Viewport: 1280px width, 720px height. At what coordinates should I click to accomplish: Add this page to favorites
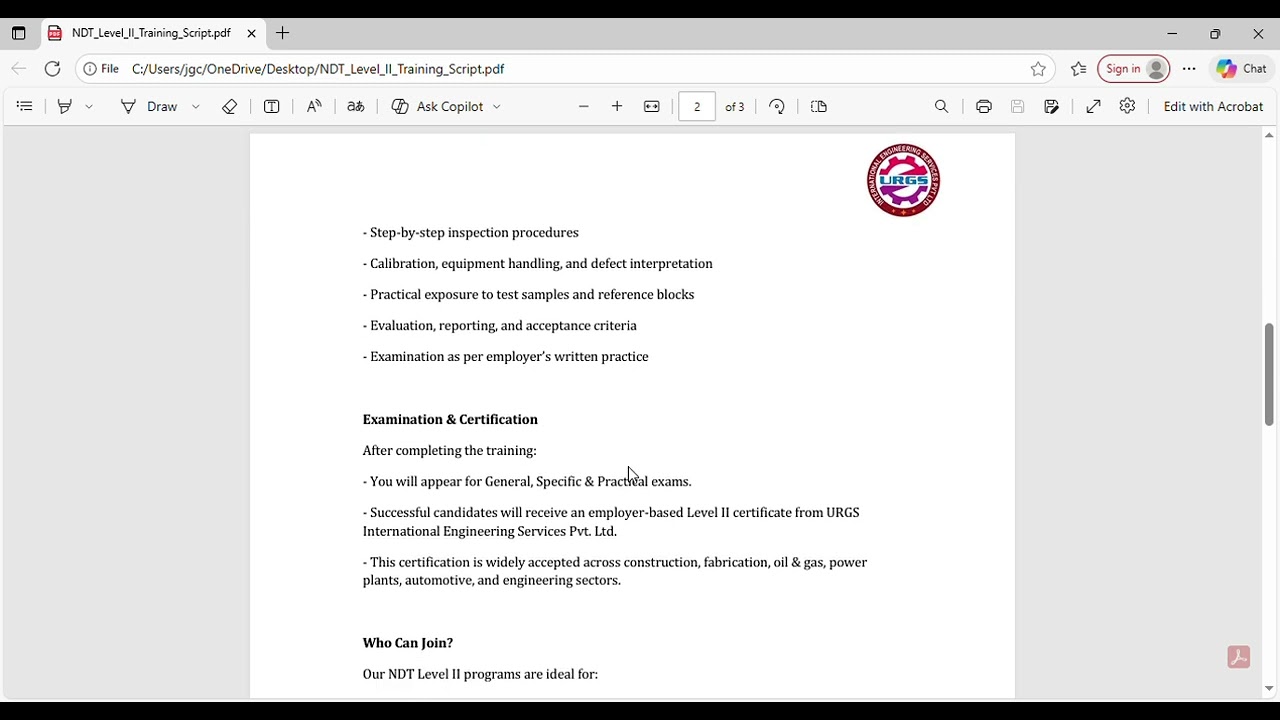1038,69
